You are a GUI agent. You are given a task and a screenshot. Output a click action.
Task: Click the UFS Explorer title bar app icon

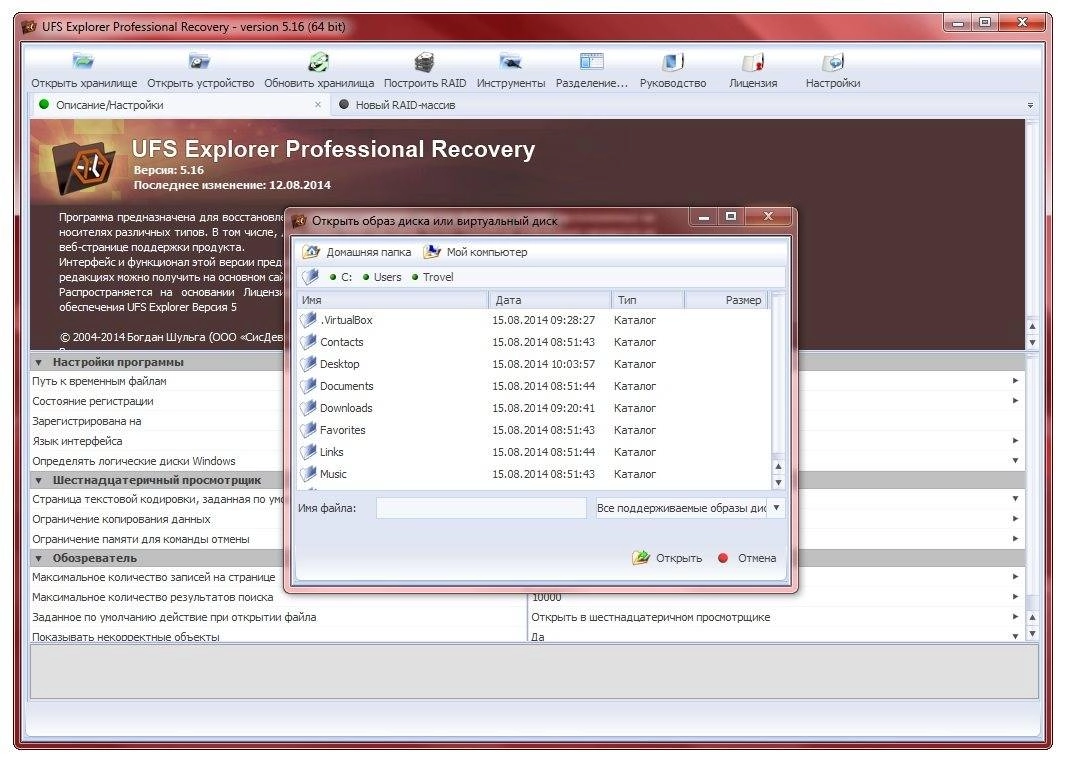pos(29,27)
